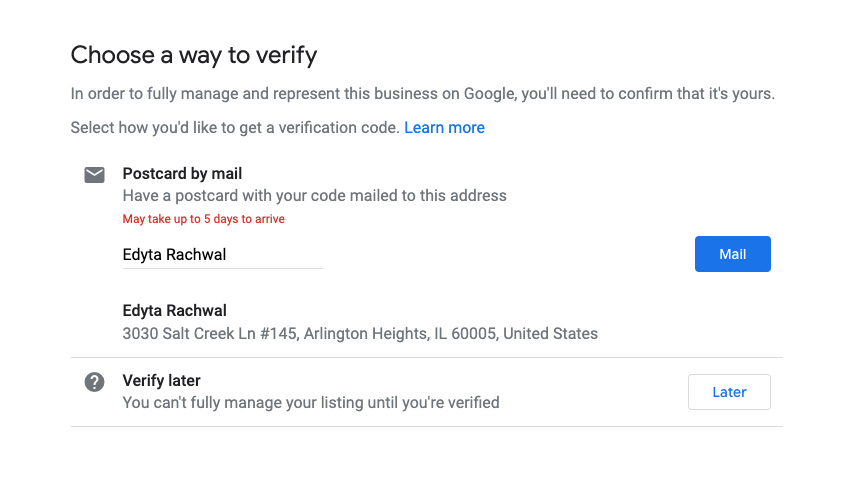Click the 'In order to fully manage' paragraph
The image size is (848, 494).
422,94
